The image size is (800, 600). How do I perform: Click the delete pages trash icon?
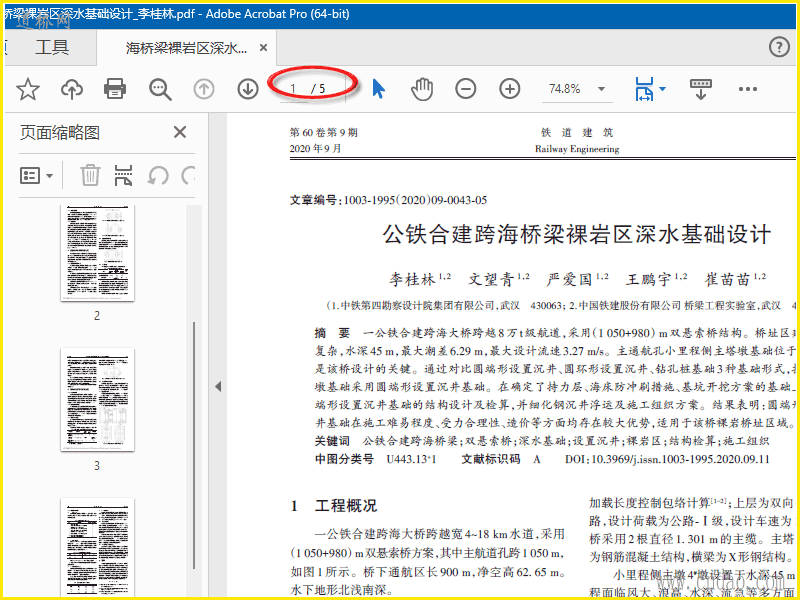click(90, 176)
